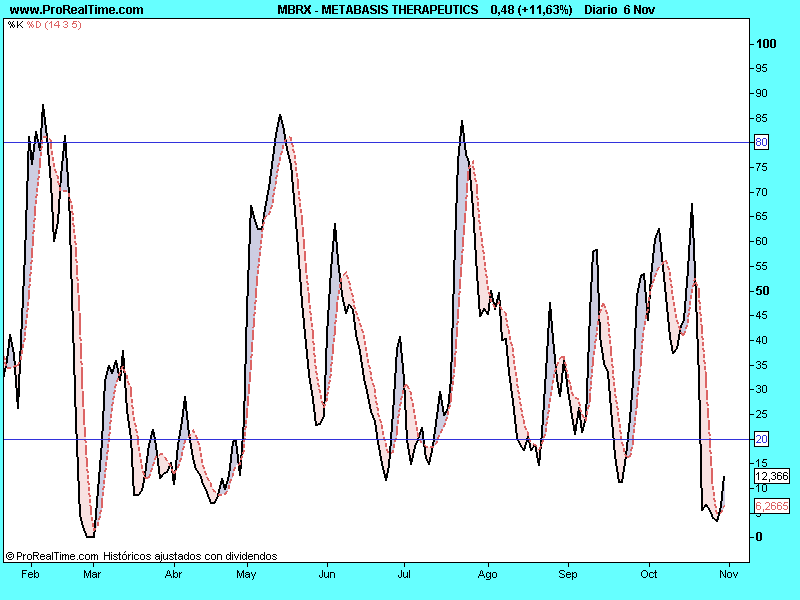Click the Históricos ajustados con dividendos note
800x600 pixels.
pos(190,556)
